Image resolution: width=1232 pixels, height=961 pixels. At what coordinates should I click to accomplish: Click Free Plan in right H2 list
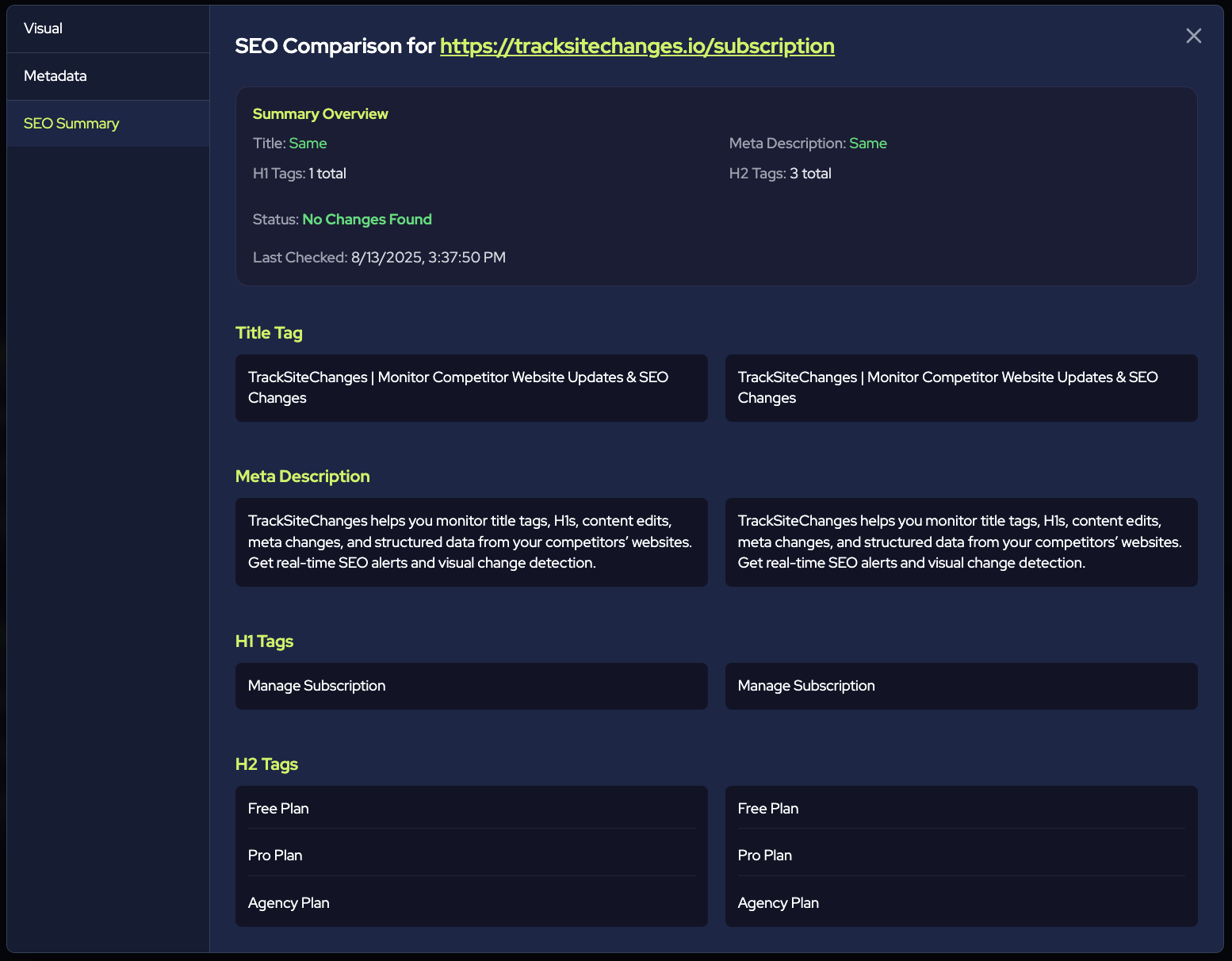(768, 809)
